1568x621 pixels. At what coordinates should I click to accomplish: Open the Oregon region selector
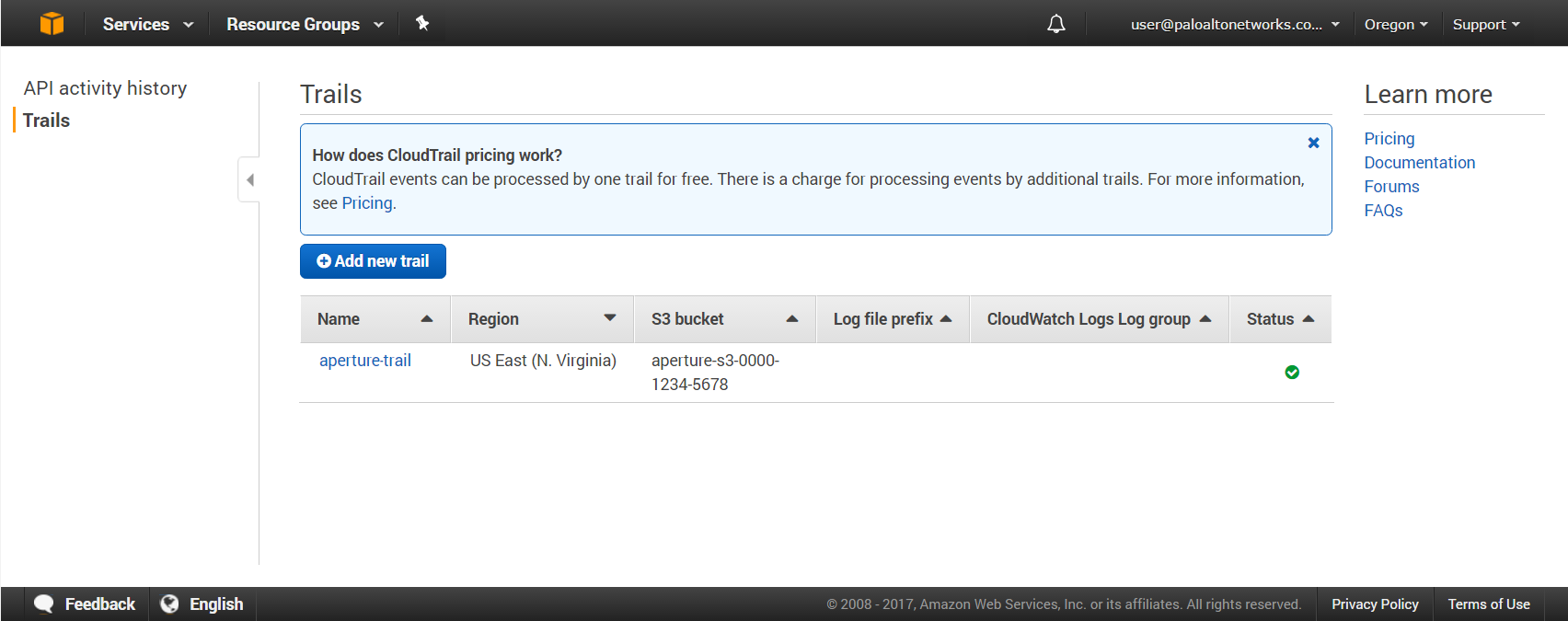tap(1395, 24)
